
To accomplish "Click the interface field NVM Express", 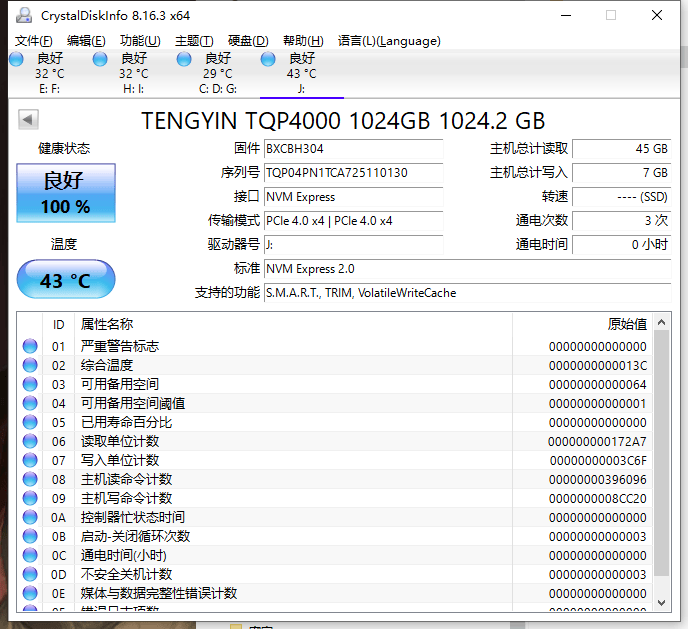I will click(x=353, y=197).
